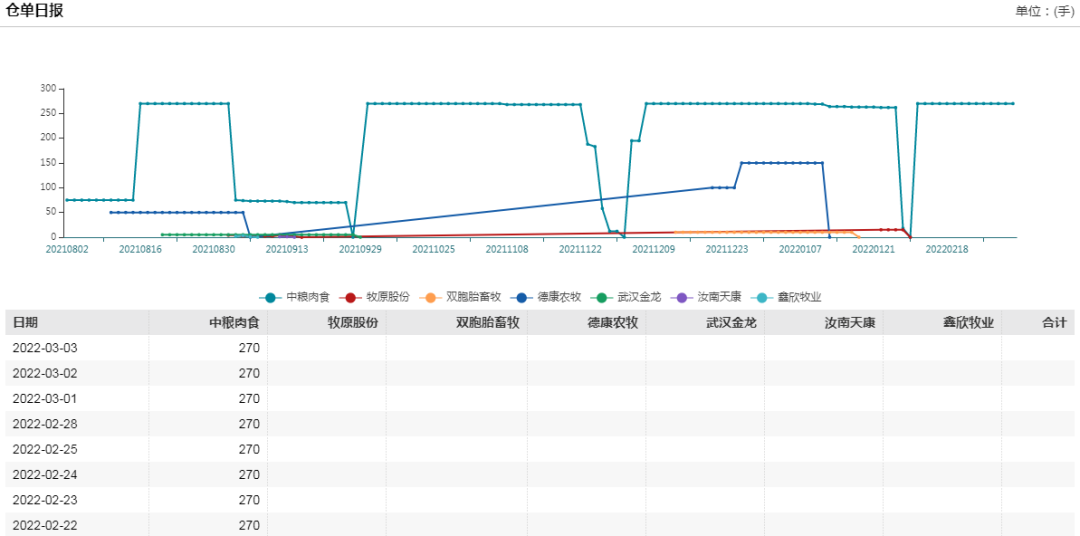Click the 20211108 x-axis date label

[507, 249]
